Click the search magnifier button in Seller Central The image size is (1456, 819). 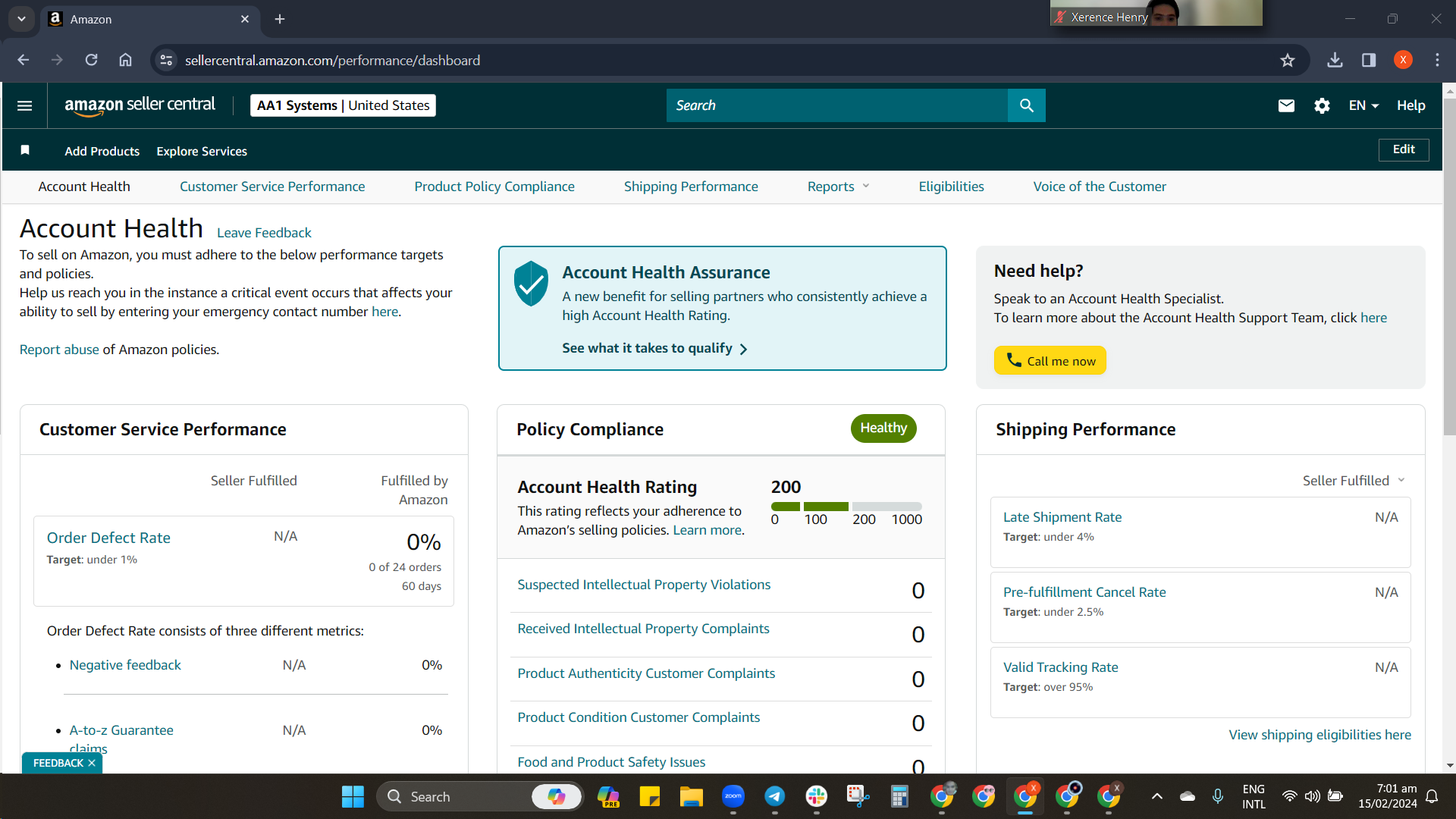tap(1026, 105)
